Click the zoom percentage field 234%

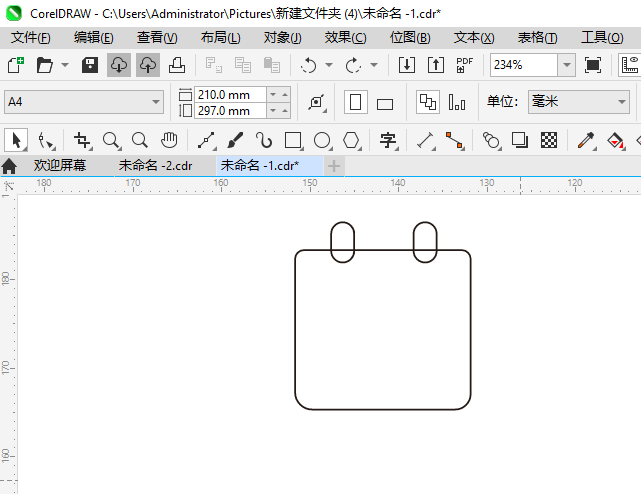[524, 65]
